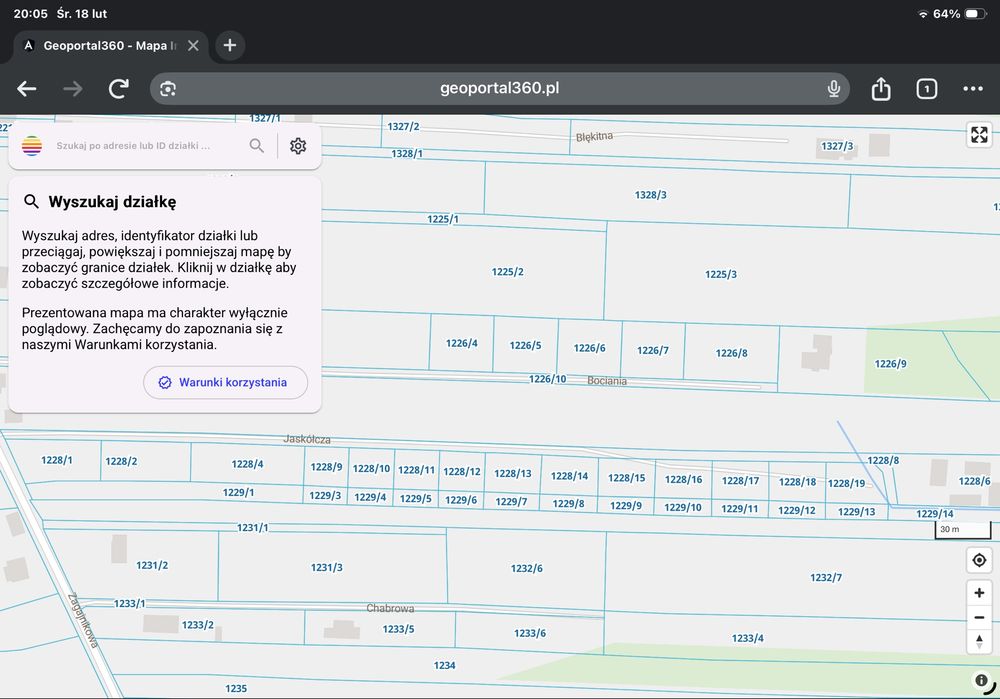
Task: Show open tabs counter
Action: point(927,89)
